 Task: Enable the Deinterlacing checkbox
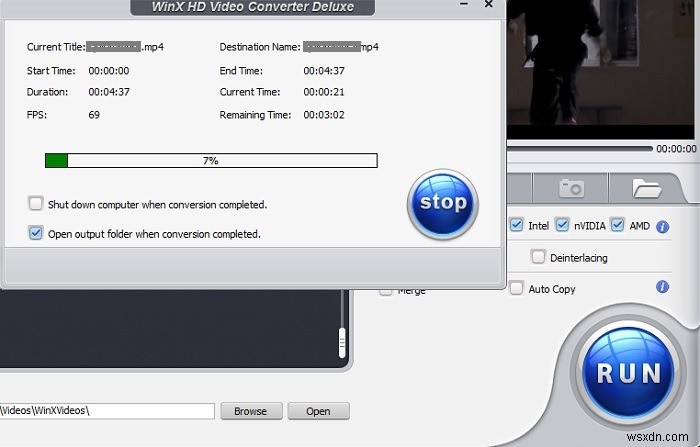pyautogui.click(x=538, y=257)
